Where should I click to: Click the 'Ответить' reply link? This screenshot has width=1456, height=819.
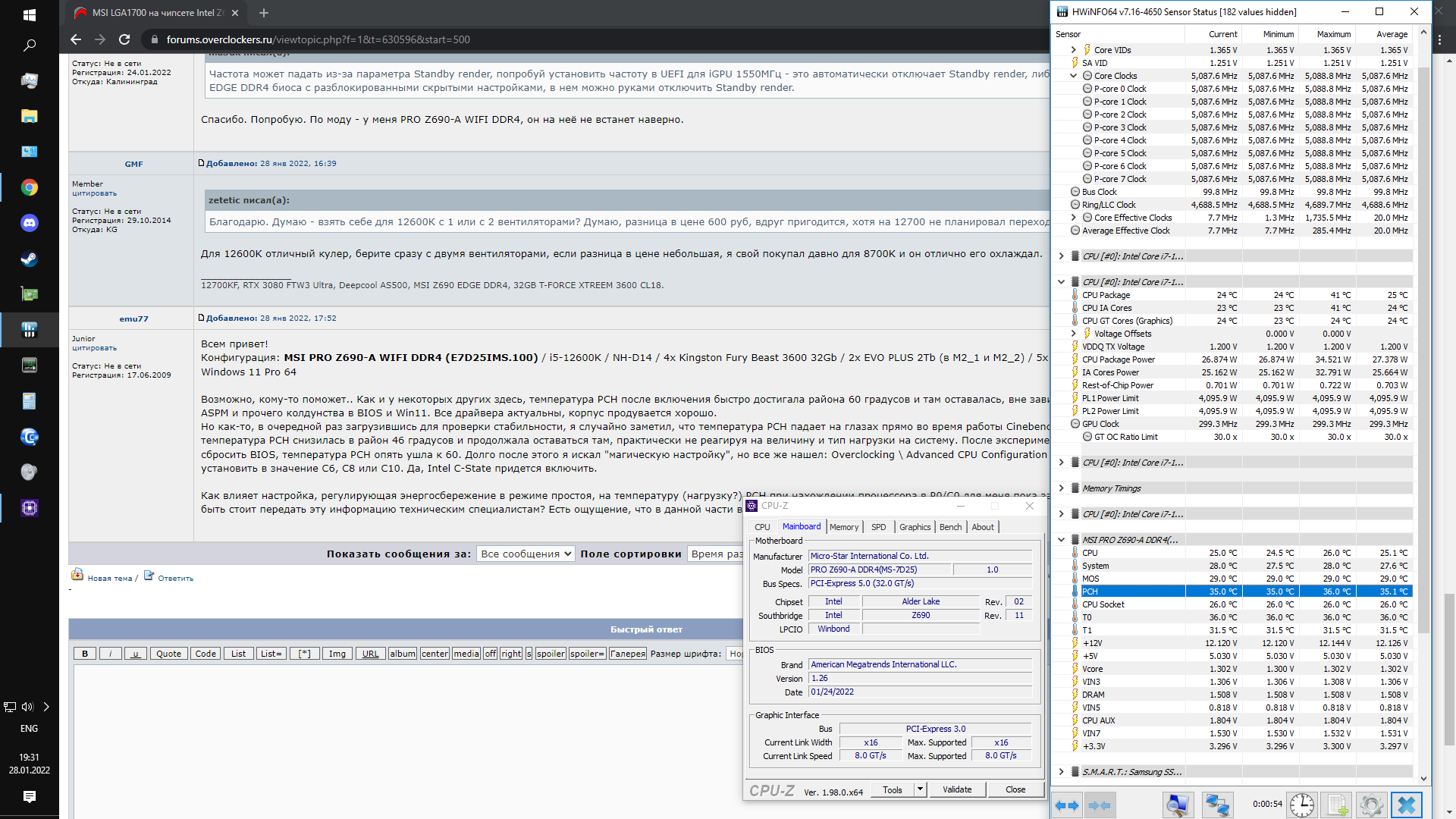[175, 578]
